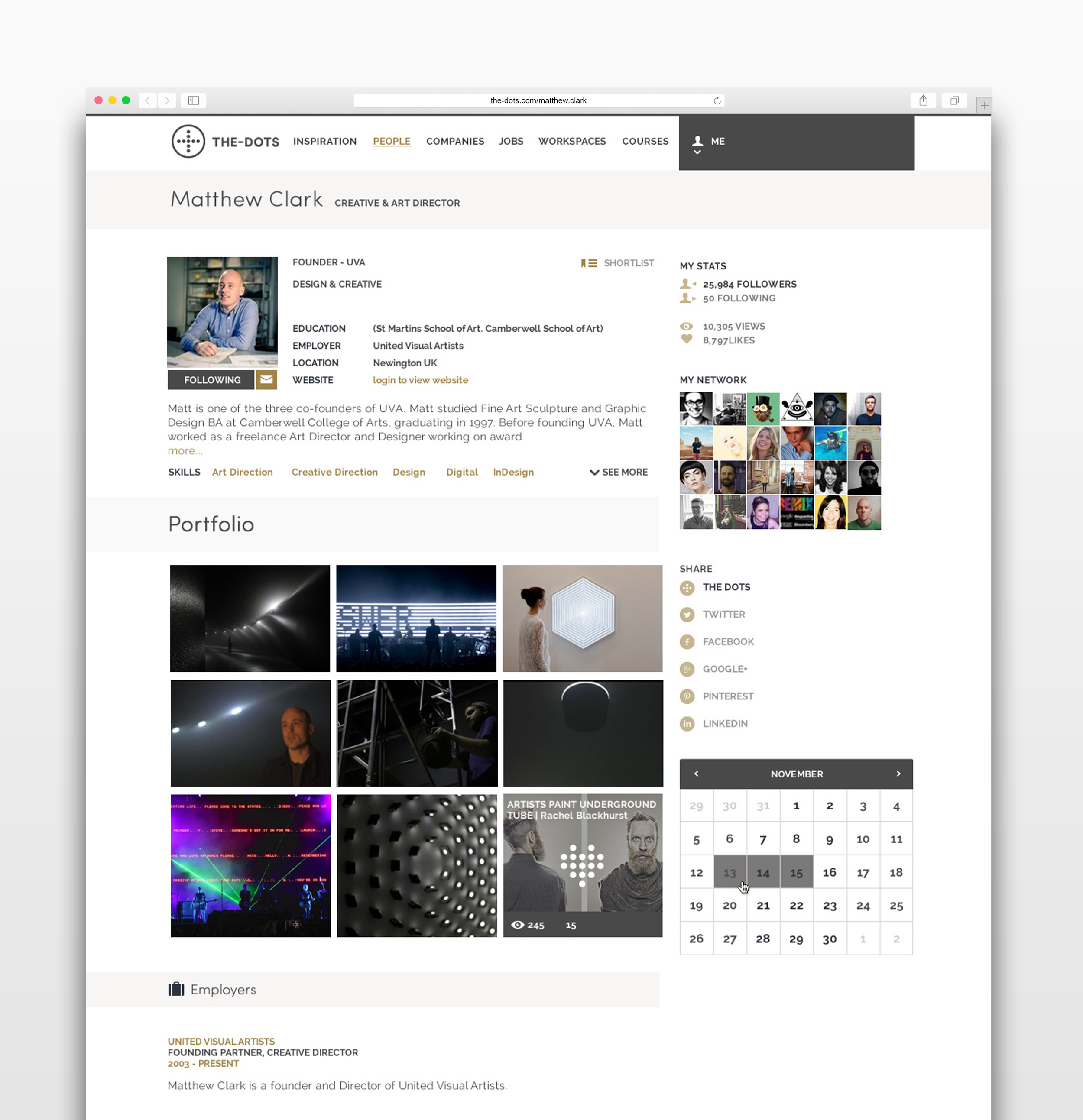Click the Employers briefcase icon
1083x1120 pixels.
176,989
